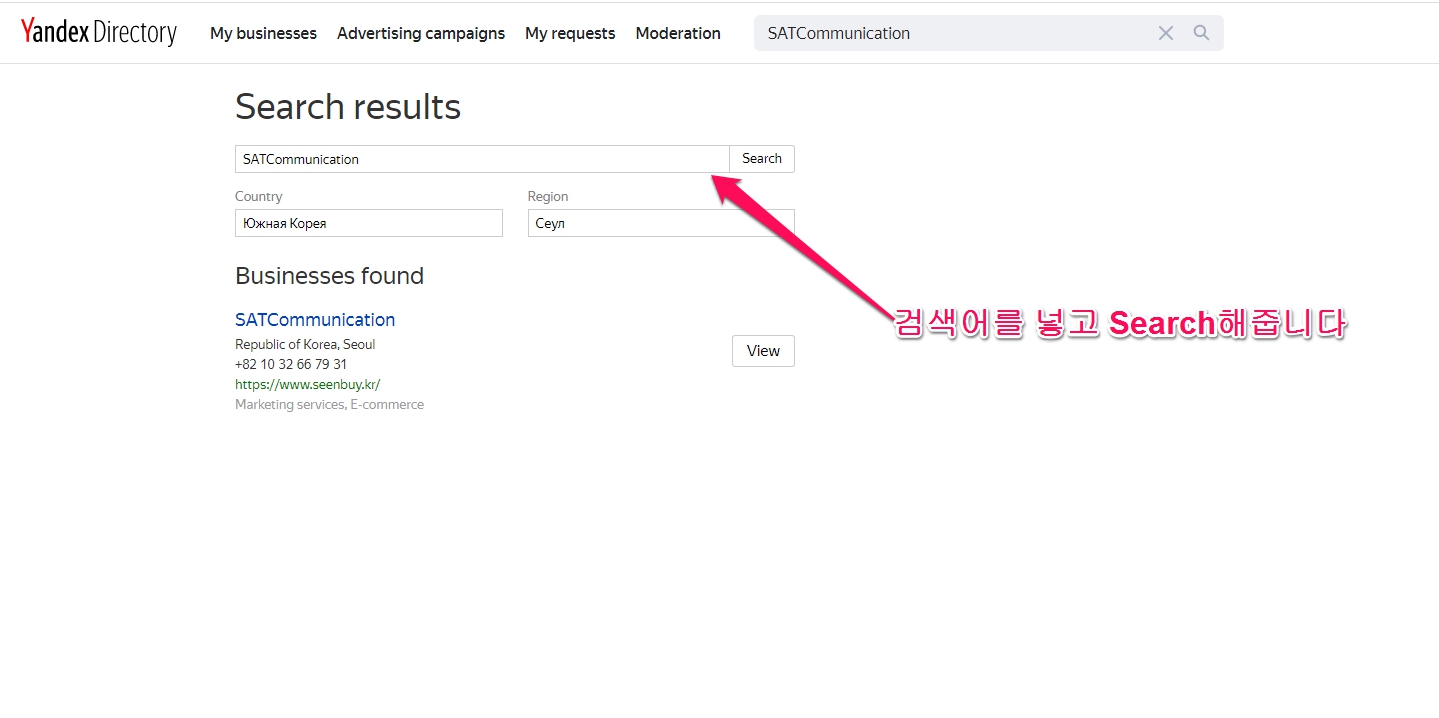Click the phone number +82 10 32 66 79 31

pos(291,364)
